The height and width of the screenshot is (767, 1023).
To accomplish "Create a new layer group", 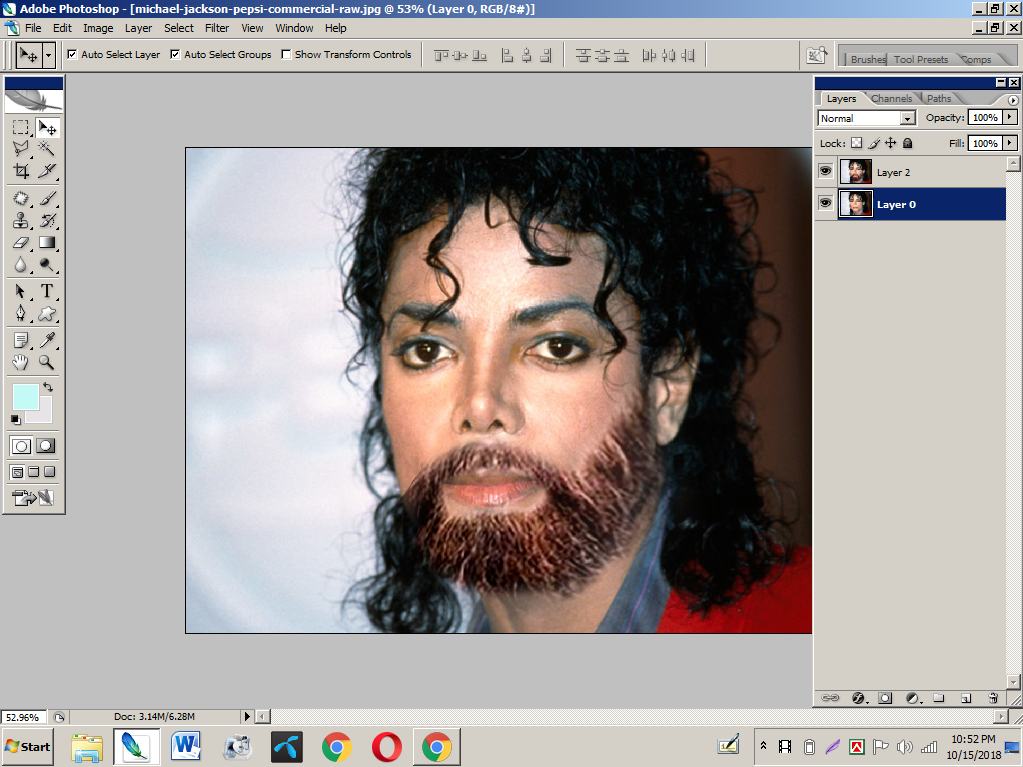I will 939,698.
